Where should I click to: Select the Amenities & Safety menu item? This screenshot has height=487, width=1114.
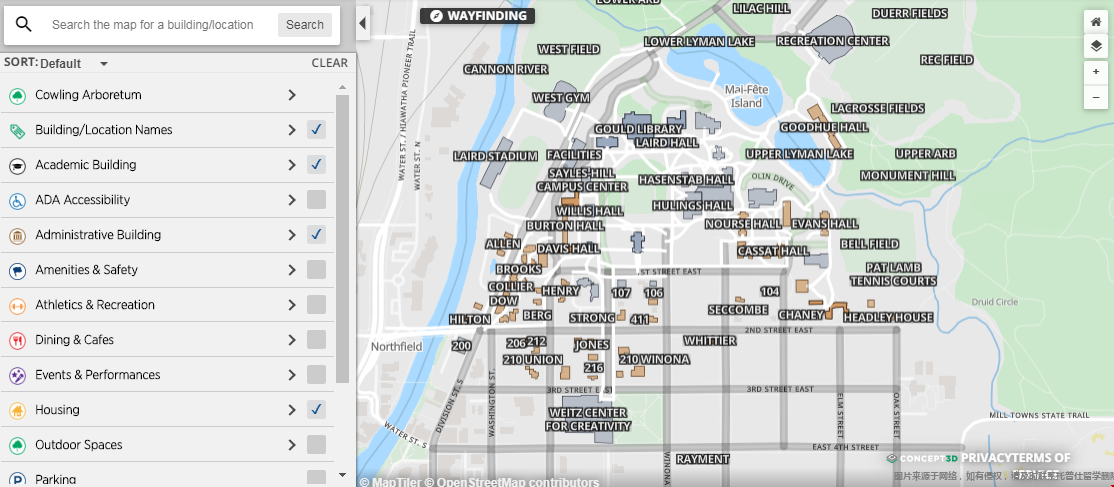(86, 270)
